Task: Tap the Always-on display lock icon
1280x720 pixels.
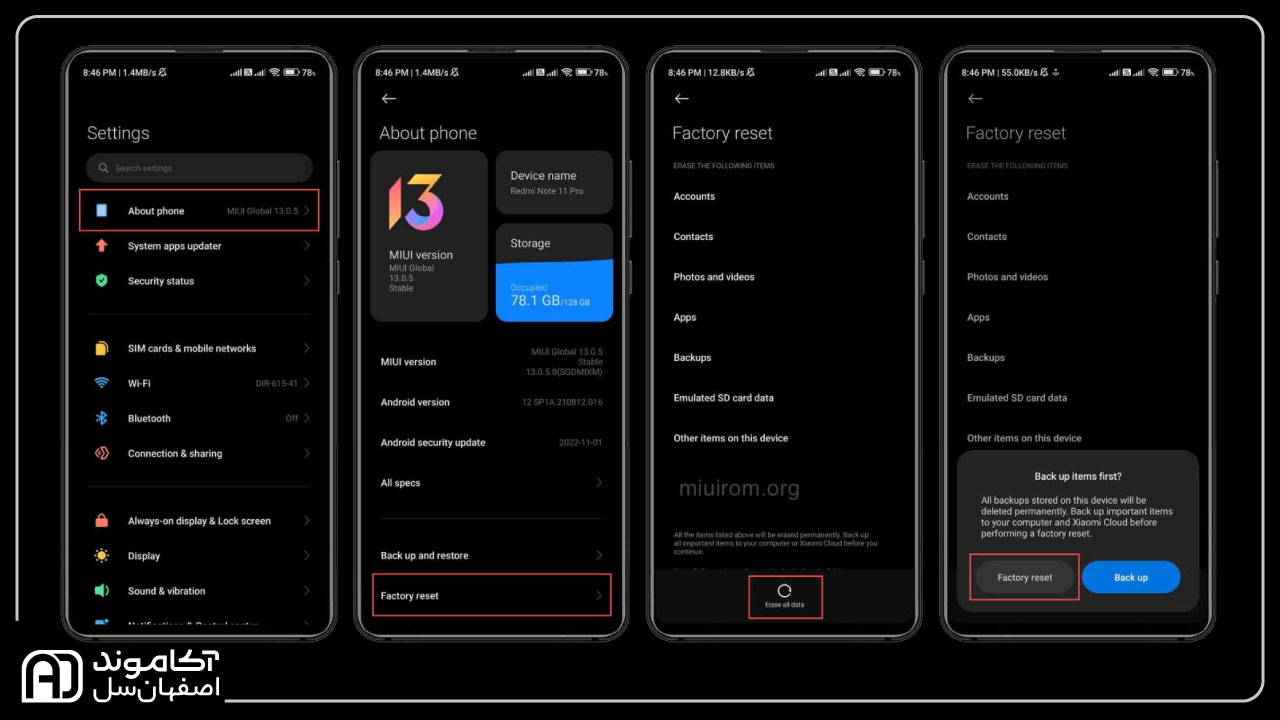Action: coord(101,521)
